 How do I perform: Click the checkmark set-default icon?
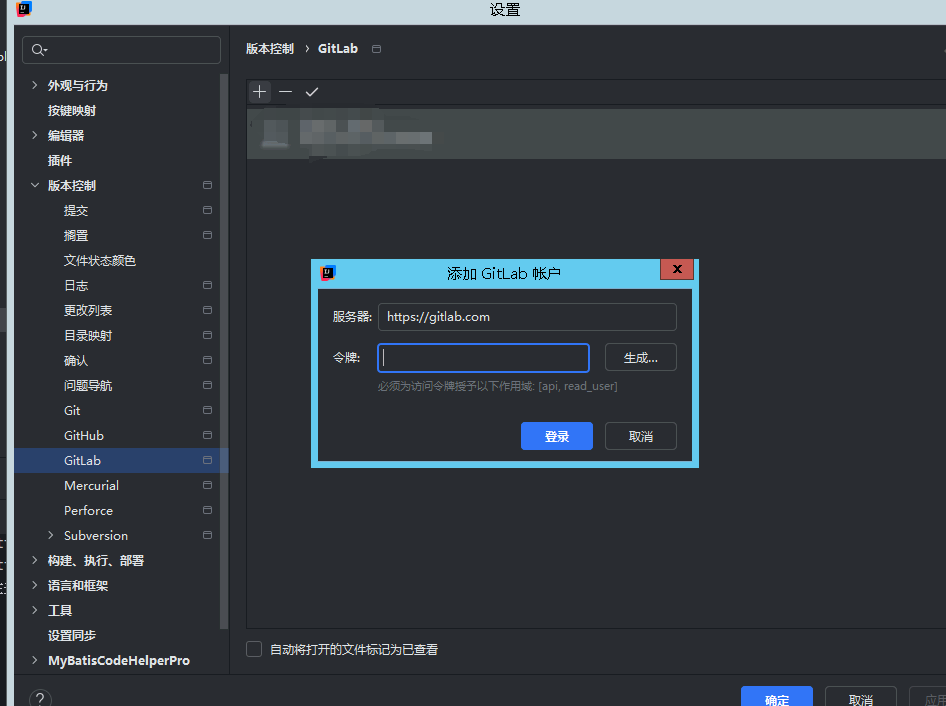coord(311,92)
